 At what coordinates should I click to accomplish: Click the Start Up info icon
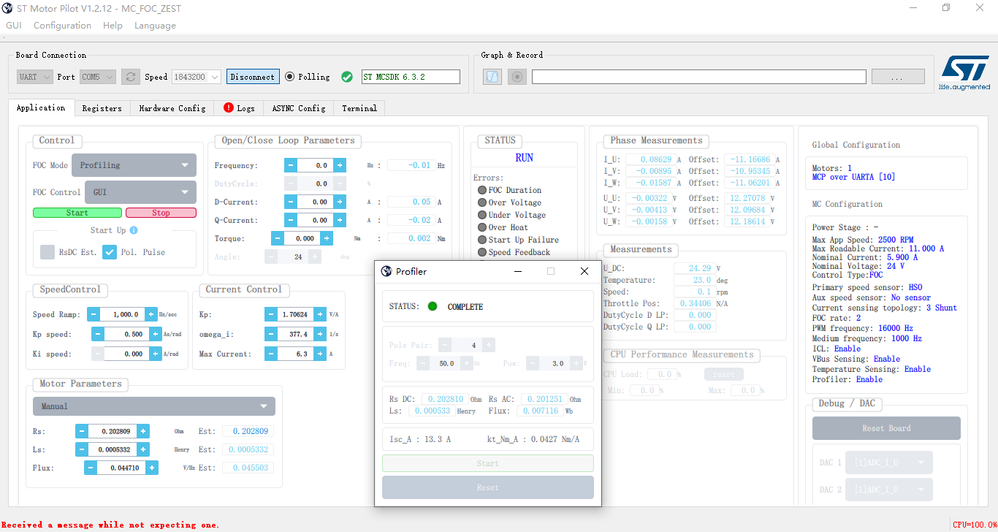[134, 230]
